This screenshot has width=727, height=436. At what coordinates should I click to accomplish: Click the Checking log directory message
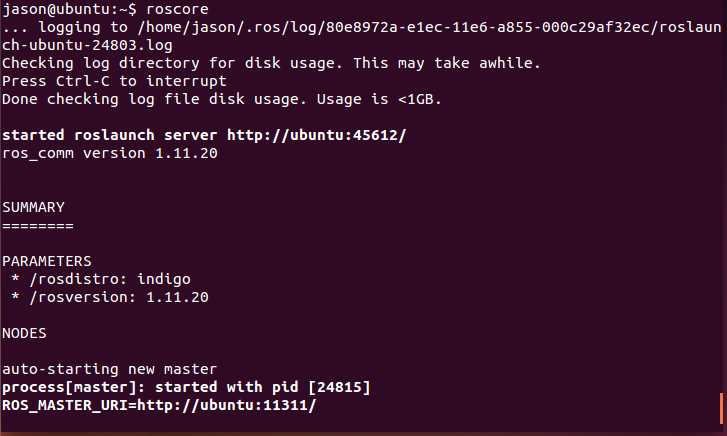click(x=270, y=63)
